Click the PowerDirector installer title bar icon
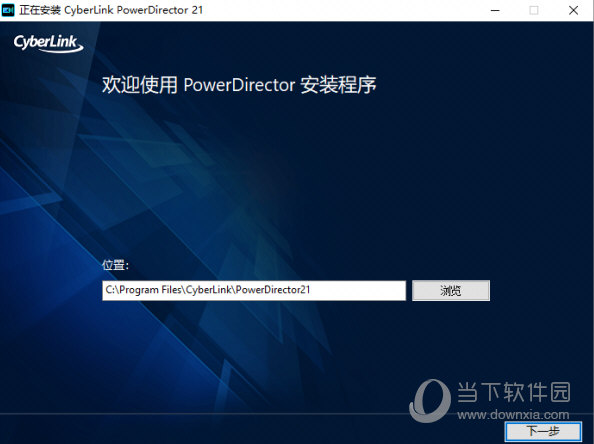The height and width of the screenshot is (444, 594). click(x=8, y=10)
